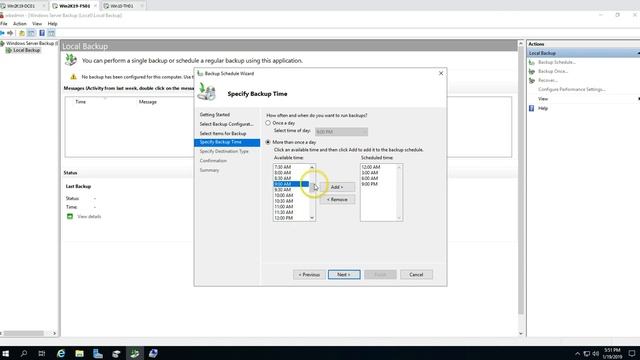
Task: Click the Remove button in wizard
Action: (x=337, y=200)
